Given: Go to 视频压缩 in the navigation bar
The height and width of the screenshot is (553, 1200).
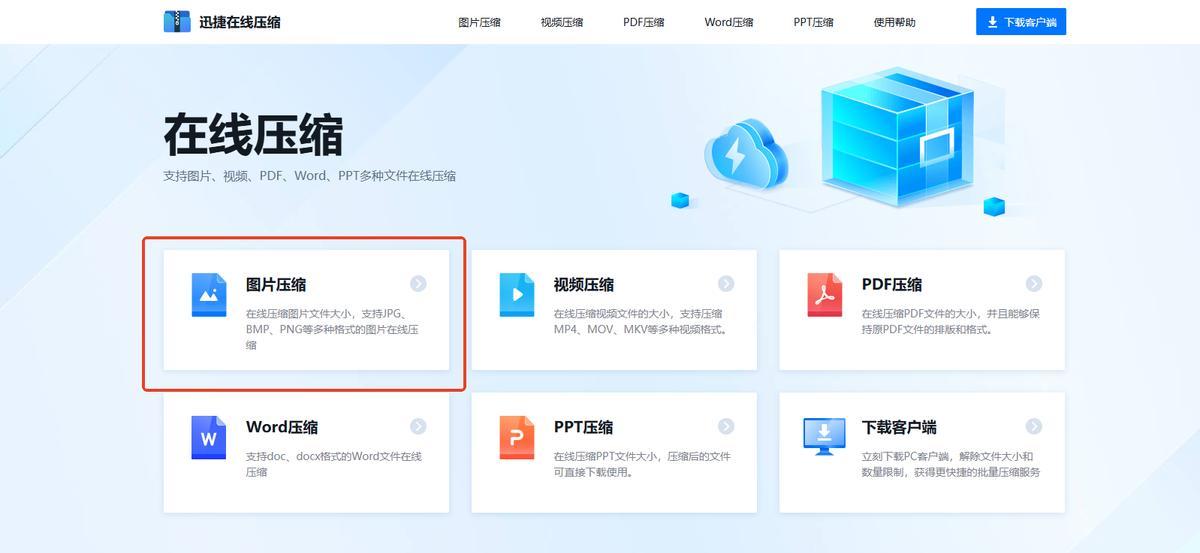Looking at the screenshot, I should pyautogui.click(x=561, y=22).
